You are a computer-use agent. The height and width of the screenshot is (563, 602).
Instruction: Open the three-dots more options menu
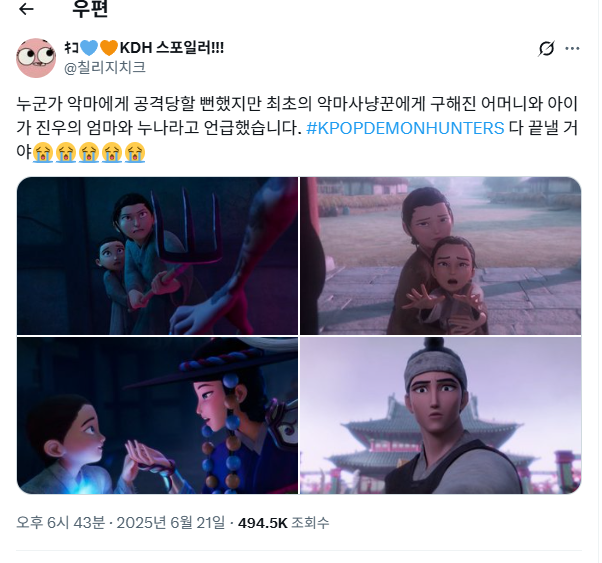(572, 48)
